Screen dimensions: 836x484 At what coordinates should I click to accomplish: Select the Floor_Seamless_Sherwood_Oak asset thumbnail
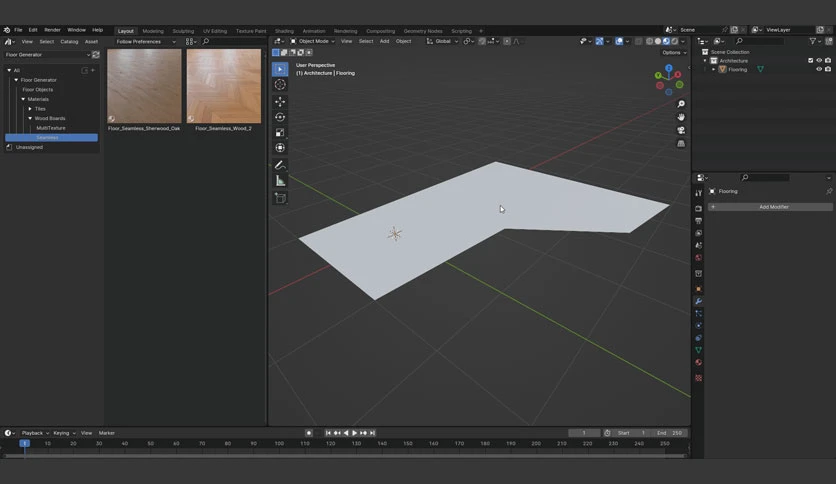click(144, 86)
